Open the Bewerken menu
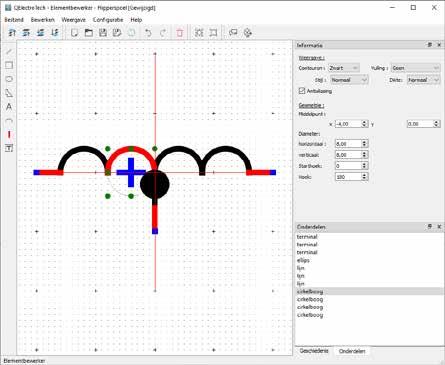Image resolution: width=445 pixels, height=365 pixels. pos(43,20)
